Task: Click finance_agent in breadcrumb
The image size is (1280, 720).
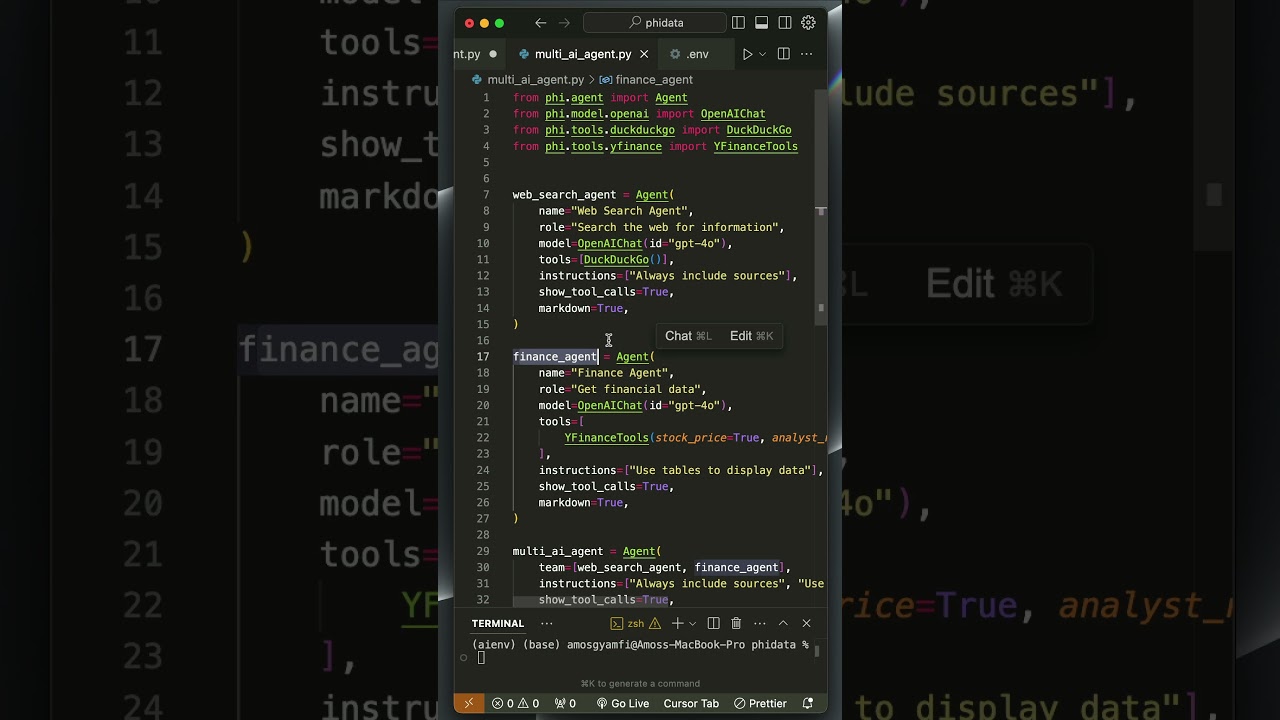Action: (654, 80)
